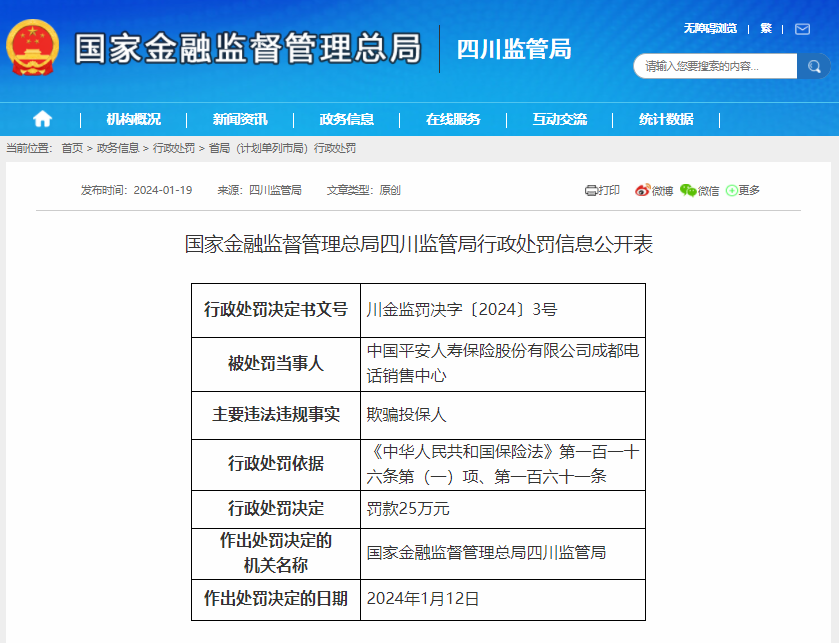Click the 欺骗投保人 cell

(x=503, y=416)
